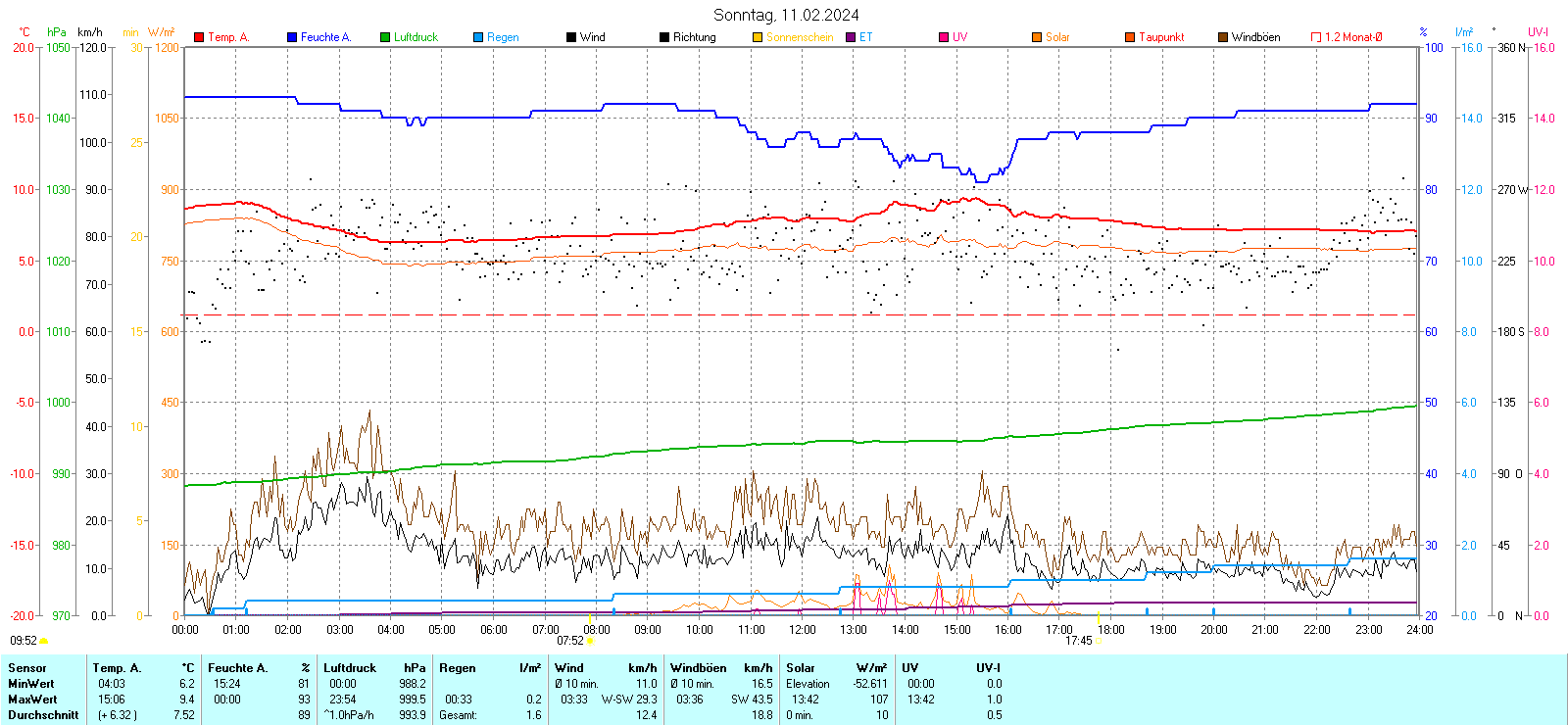Click the yellow Sonnenschein legend square
Viewport: 1568px width, 725px height.
tap(758, 37)
